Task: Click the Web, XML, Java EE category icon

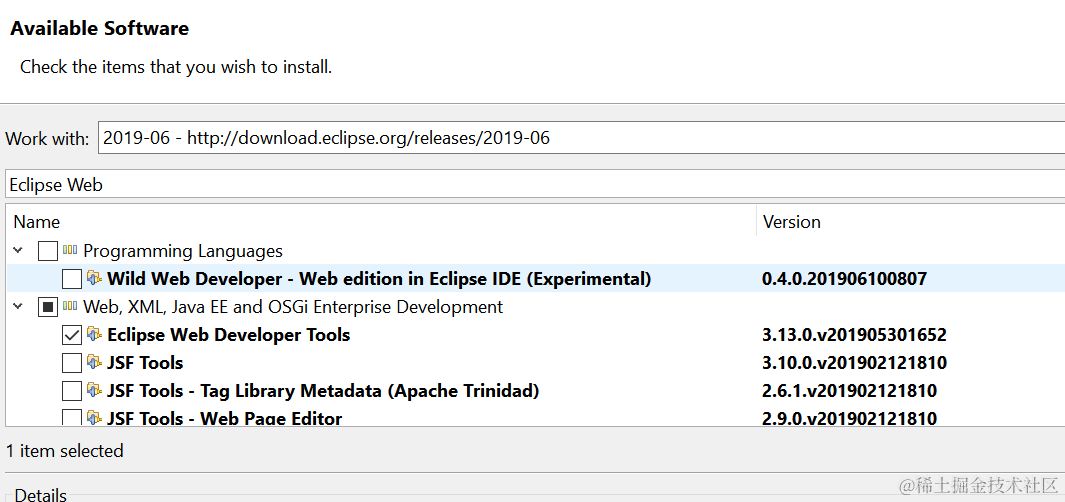Action: pyautogui.click(x=70, y=306)
